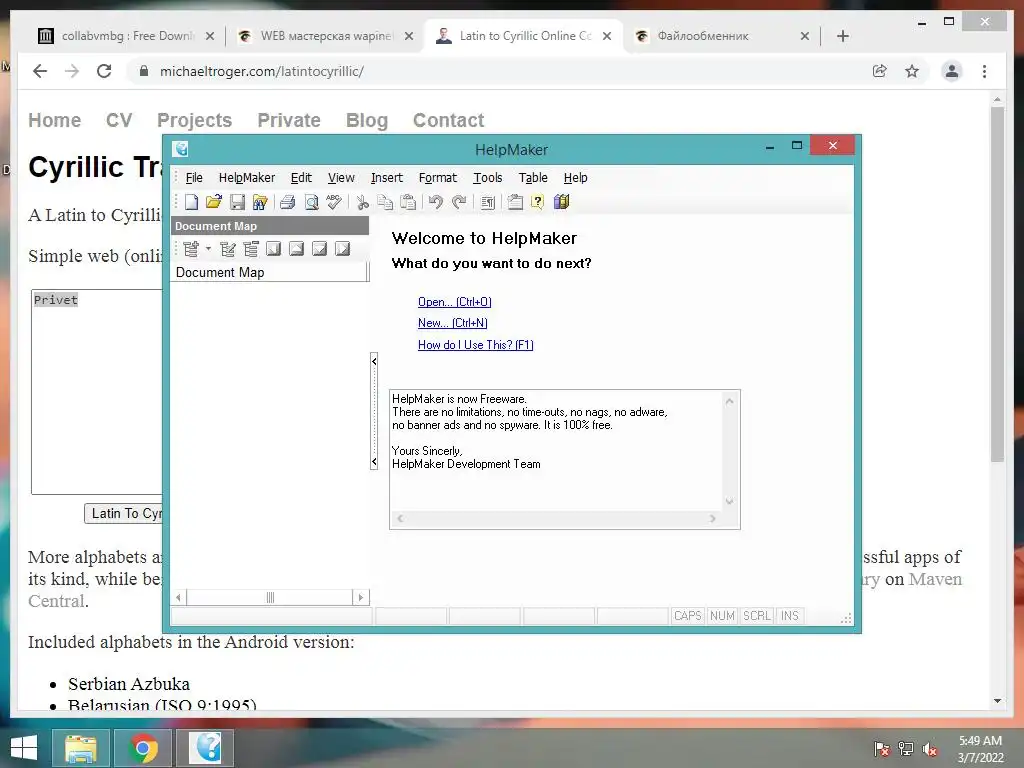Click the New... (Ctrl+N) link

453,323
